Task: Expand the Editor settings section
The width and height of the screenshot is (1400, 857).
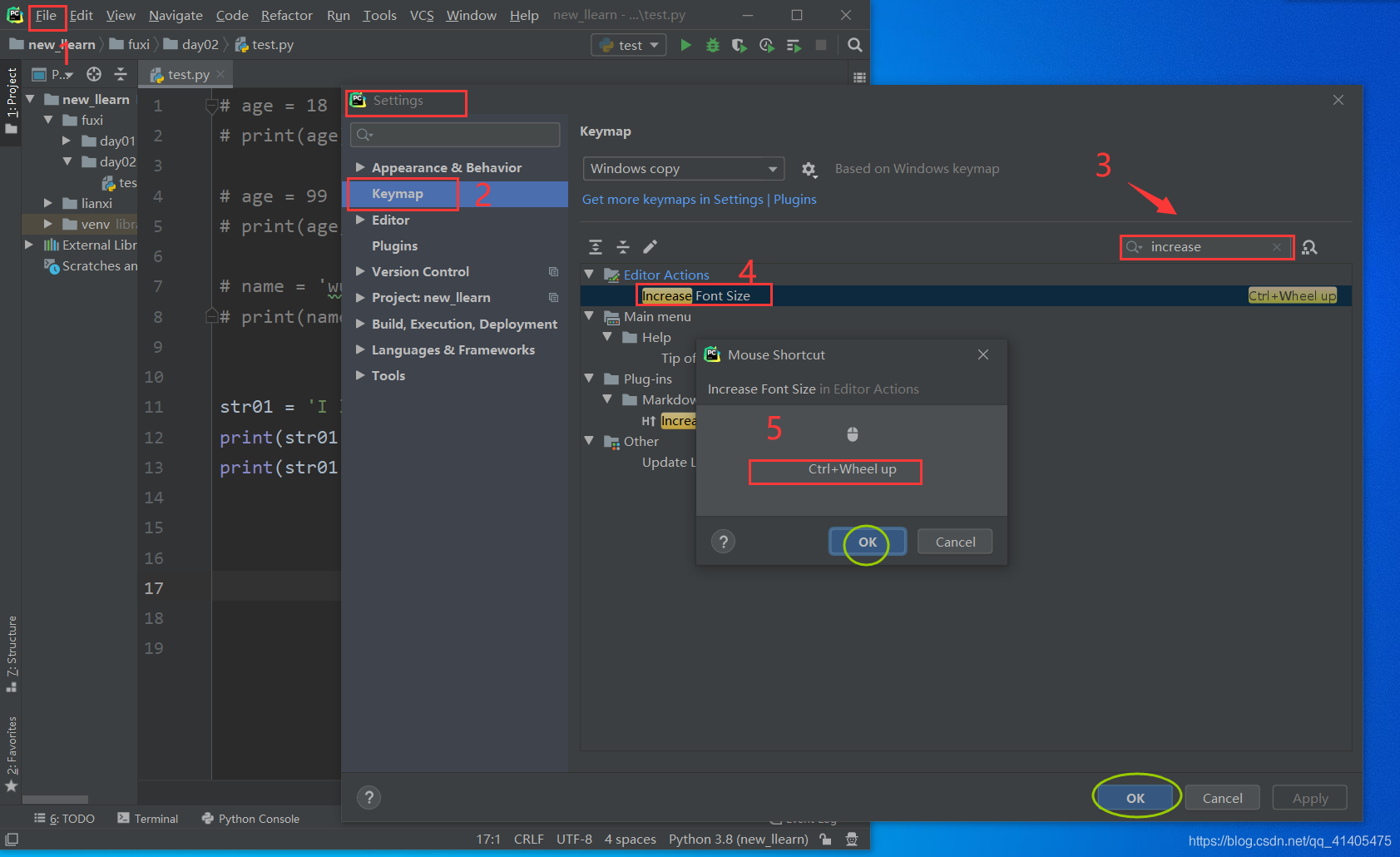Action: (360, 220)
